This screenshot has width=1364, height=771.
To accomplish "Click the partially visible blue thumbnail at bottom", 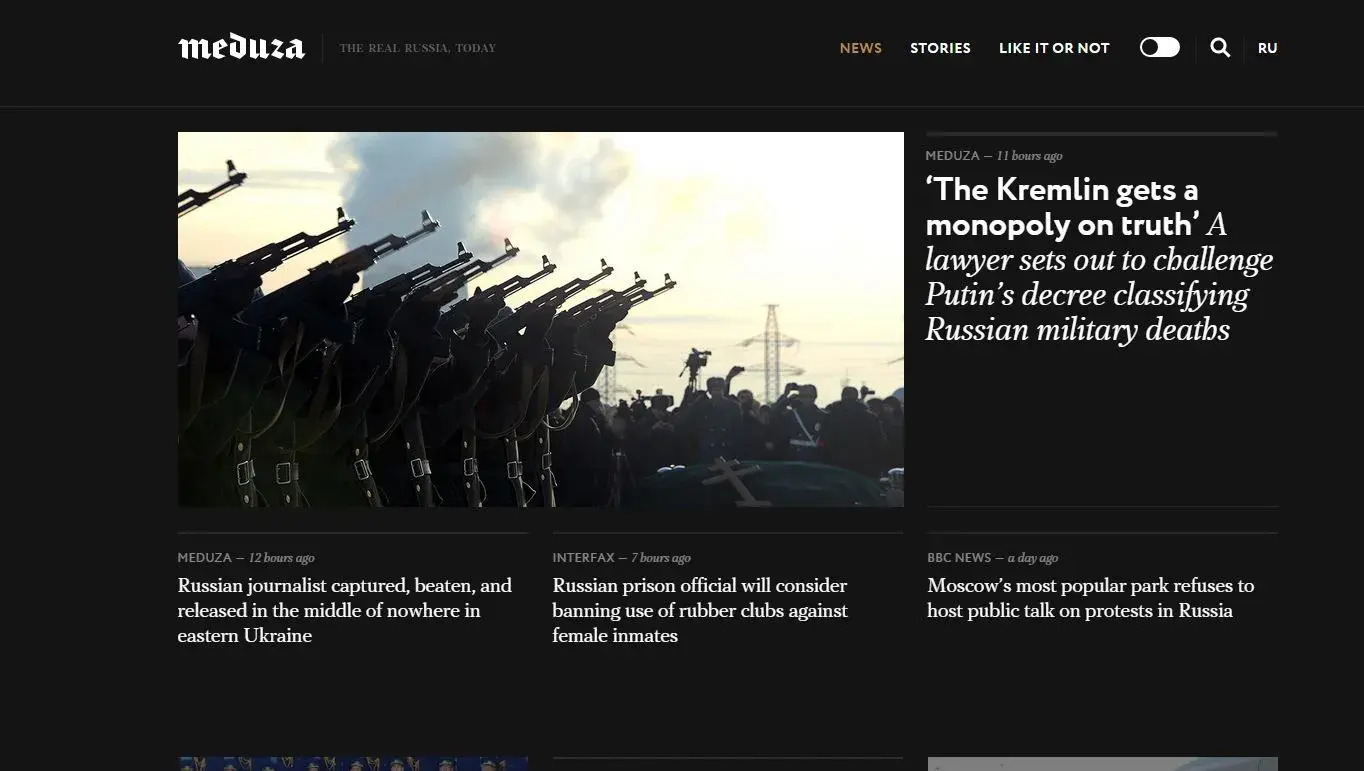I will 352,764.
